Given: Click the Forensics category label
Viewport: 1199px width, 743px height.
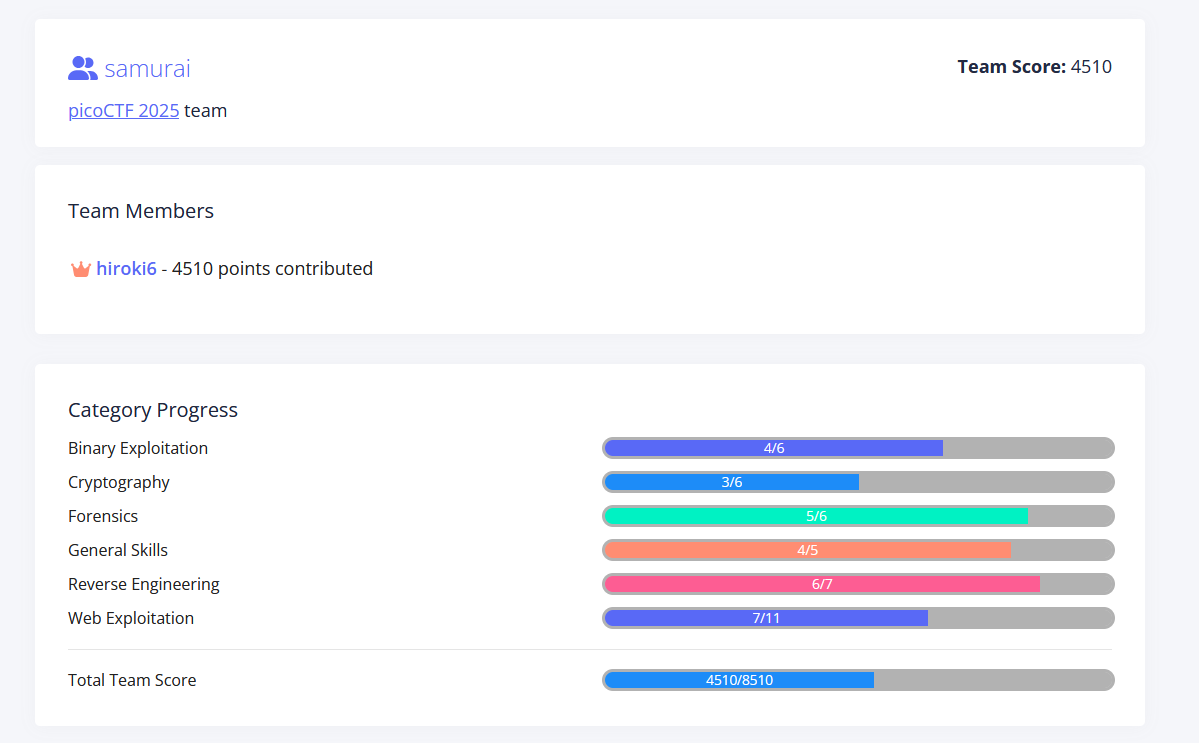Looking at the screenshot, I should click(x=103, y=516).
